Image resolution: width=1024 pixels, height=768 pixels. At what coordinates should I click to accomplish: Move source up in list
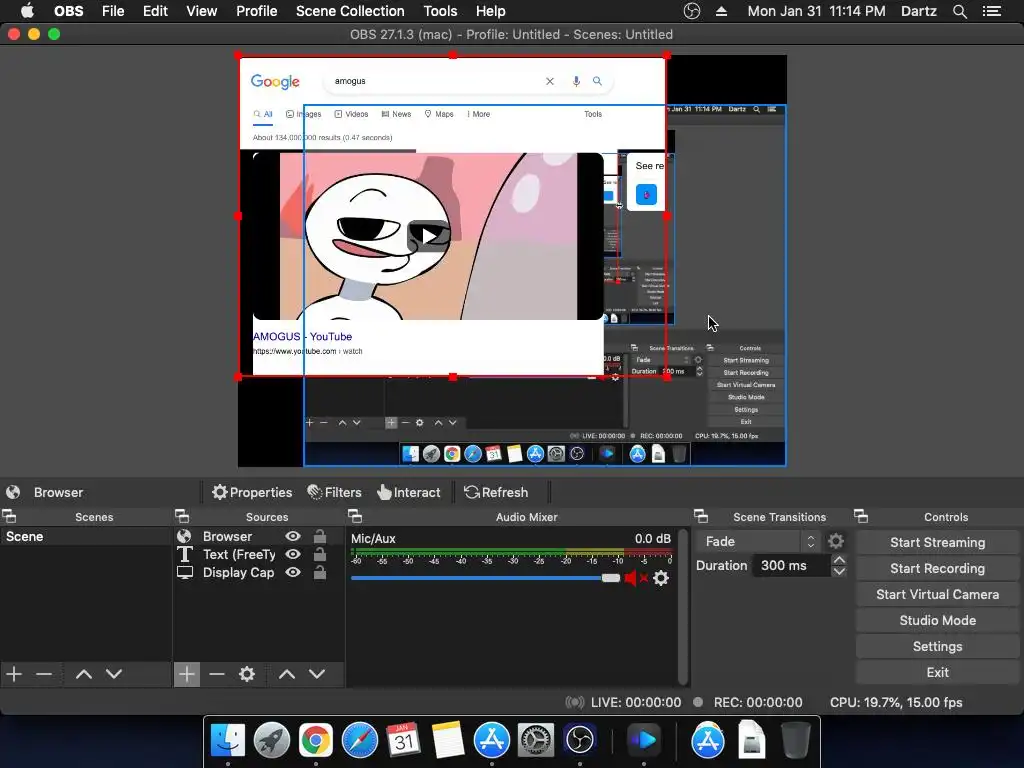[x=287, y=674]
